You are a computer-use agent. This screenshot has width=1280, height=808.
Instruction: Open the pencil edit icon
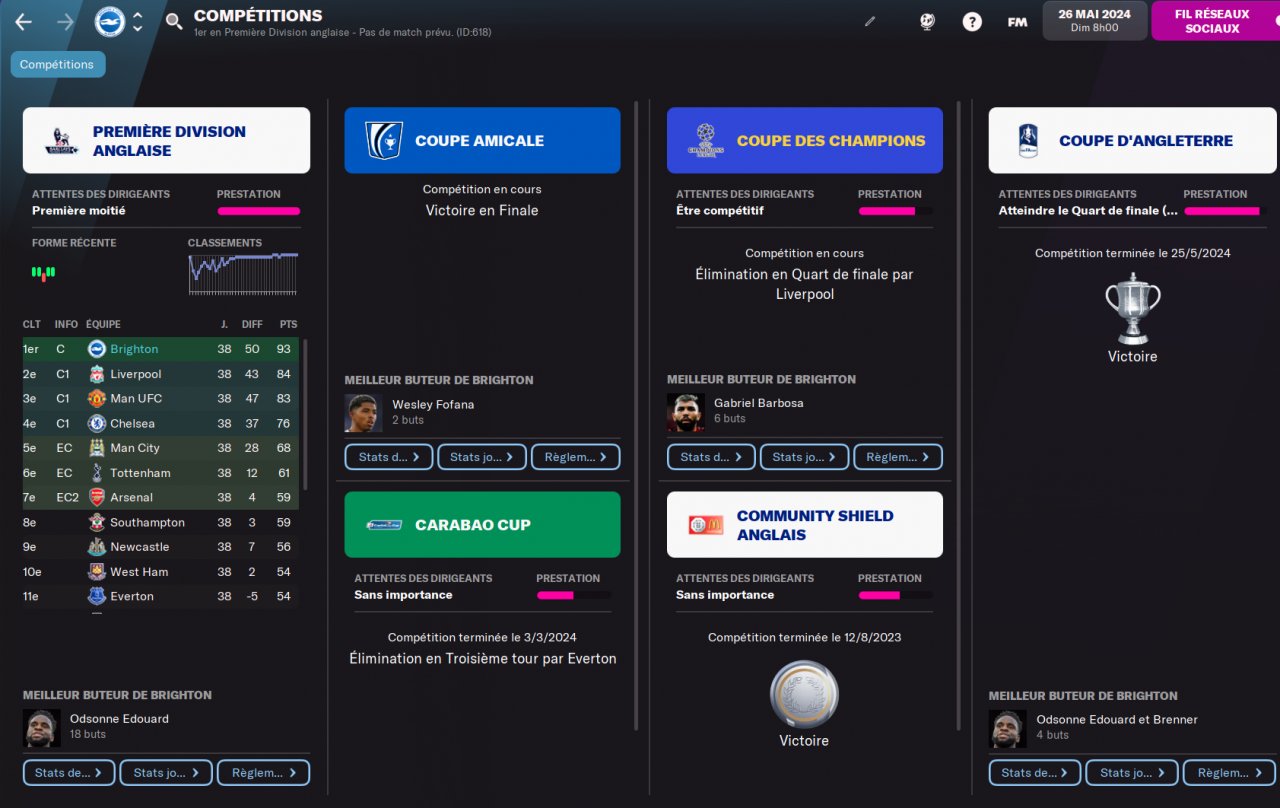point(870,21)
